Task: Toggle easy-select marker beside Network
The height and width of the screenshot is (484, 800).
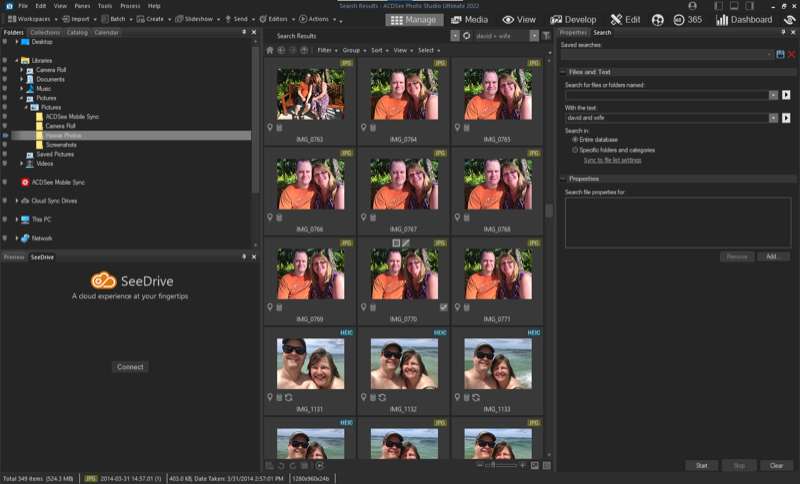Action: (x=5, y=238)
